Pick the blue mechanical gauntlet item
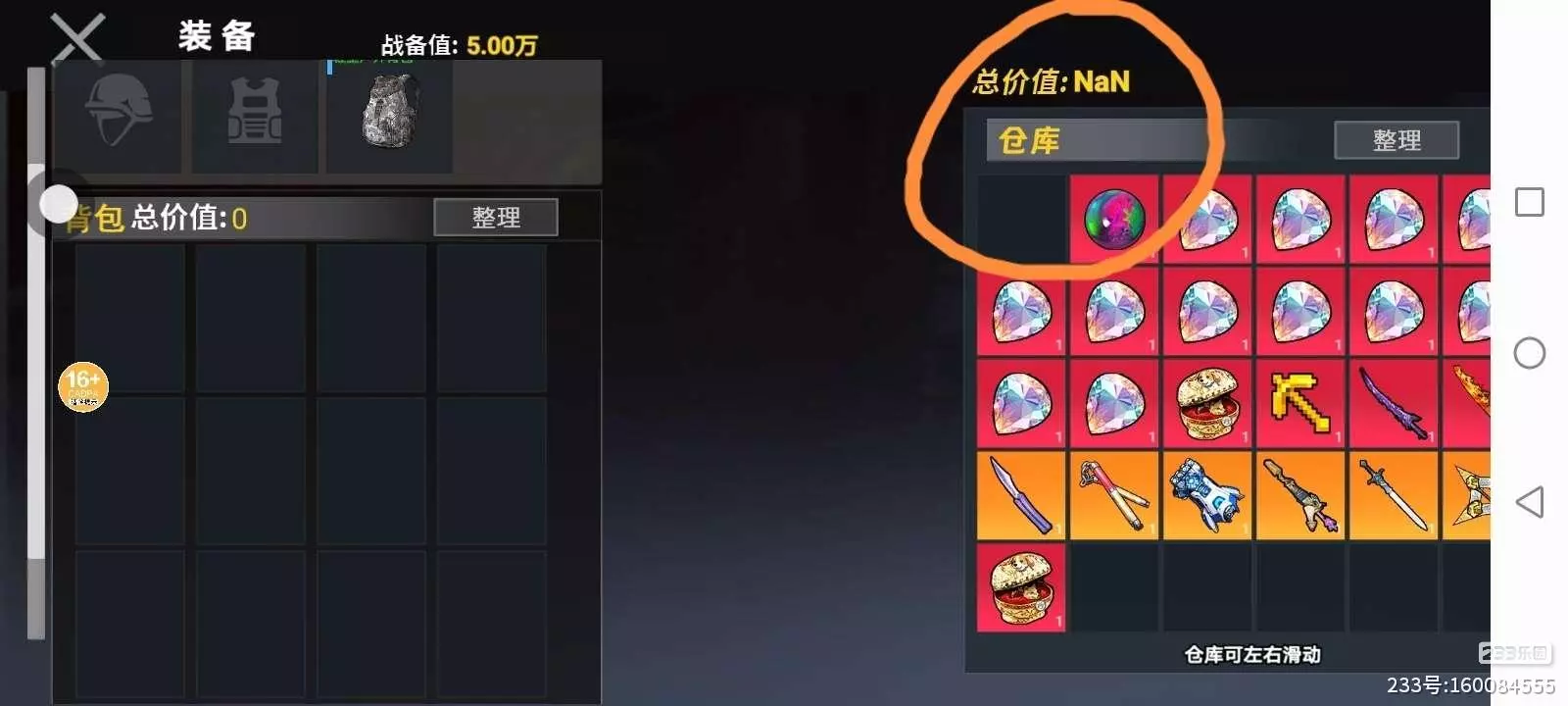Image resolution: width=1568 pixels, height=706 pixels. (1207, 495)
